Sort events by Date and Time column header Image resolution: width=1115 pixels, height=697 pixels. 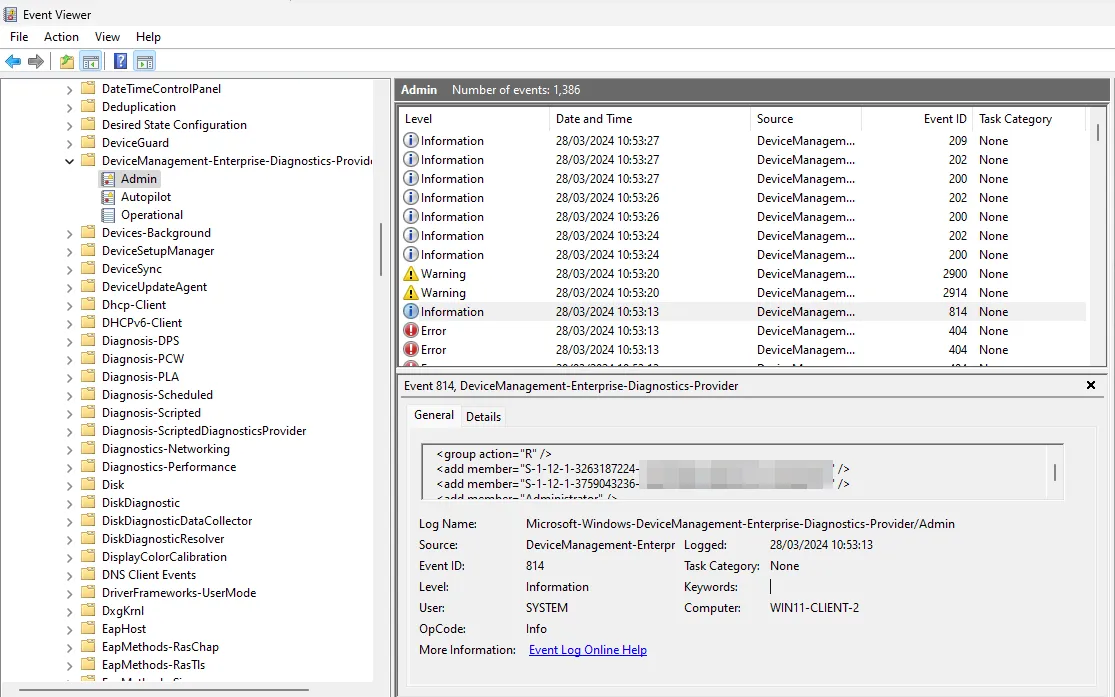650,119
